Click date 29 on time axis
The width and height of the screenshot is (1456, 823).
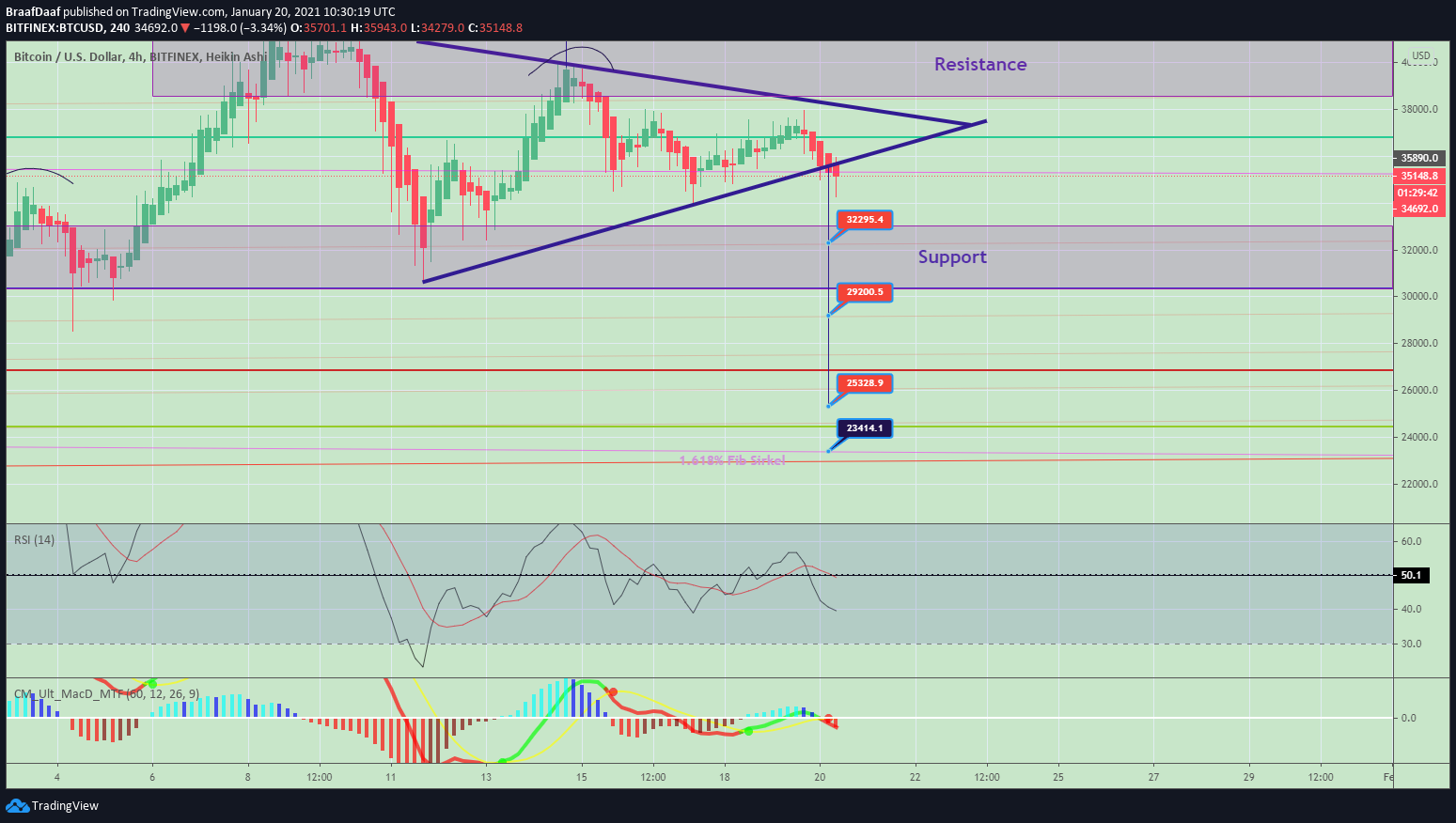click(1248, 777)
